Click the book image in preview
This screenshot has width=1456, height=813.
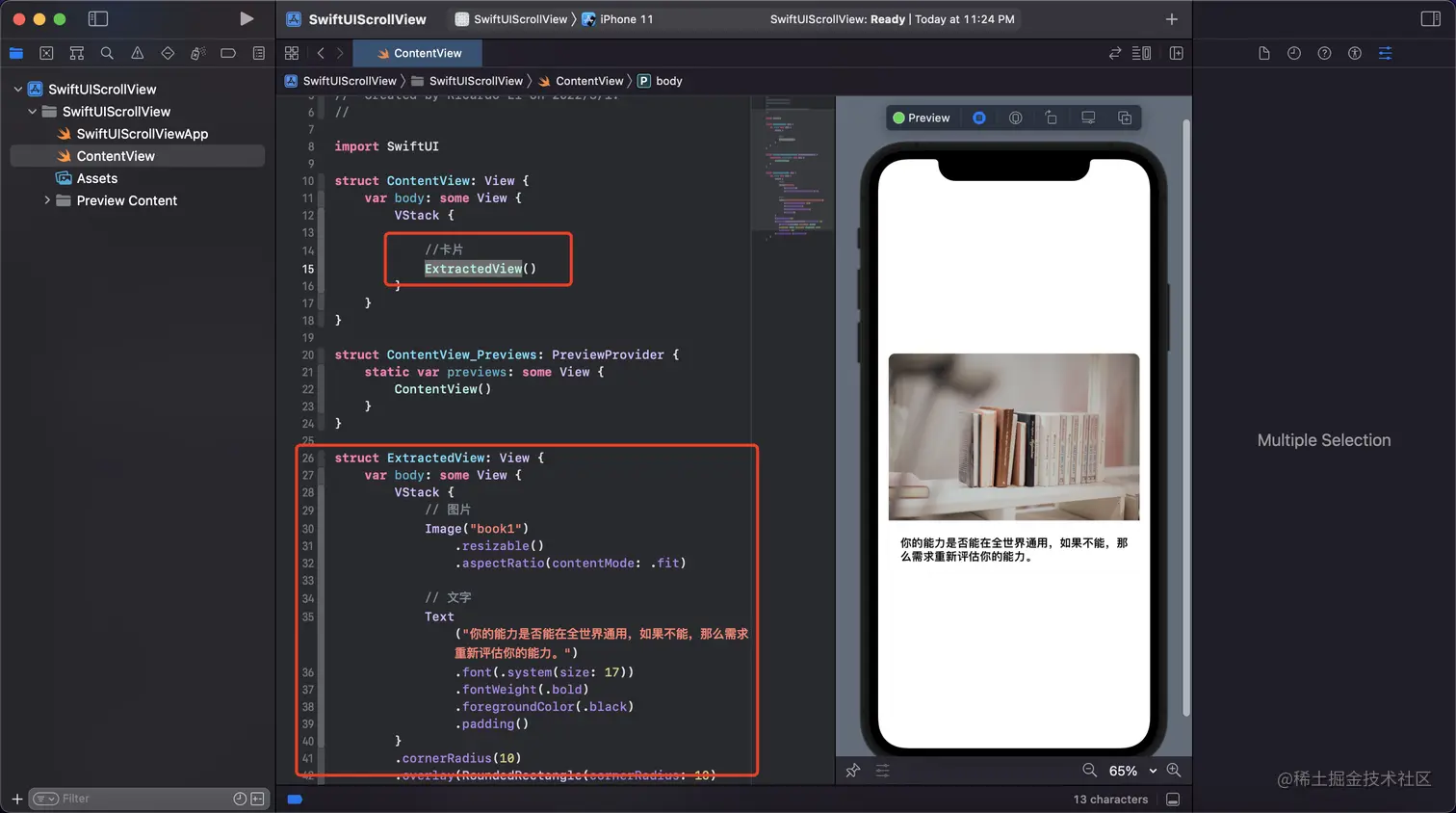coord(1013,436)
